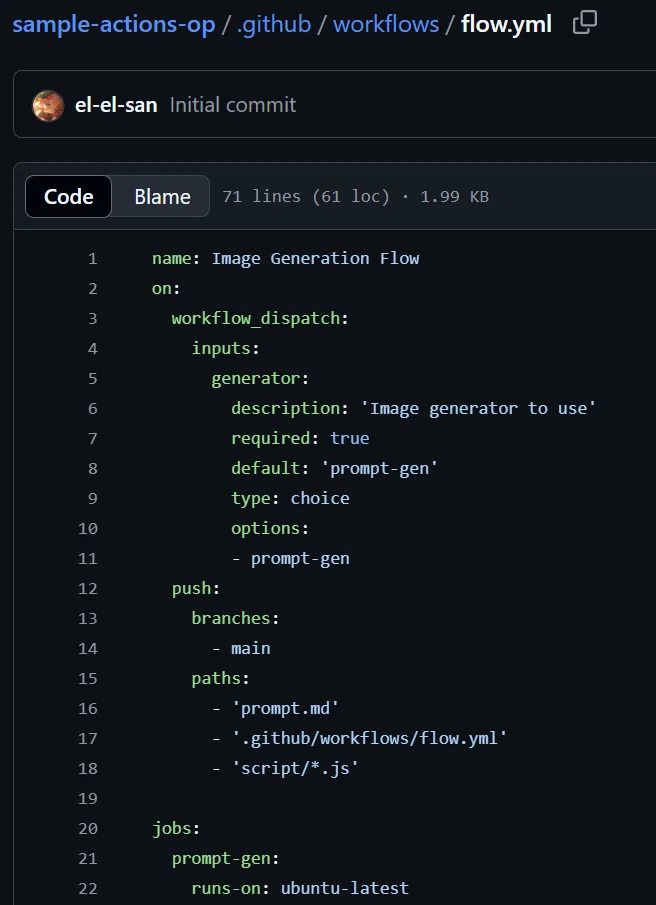
Task: Click the '- prompt-gen' option entry
Action: pyautogui.click(x=290, y=559)
